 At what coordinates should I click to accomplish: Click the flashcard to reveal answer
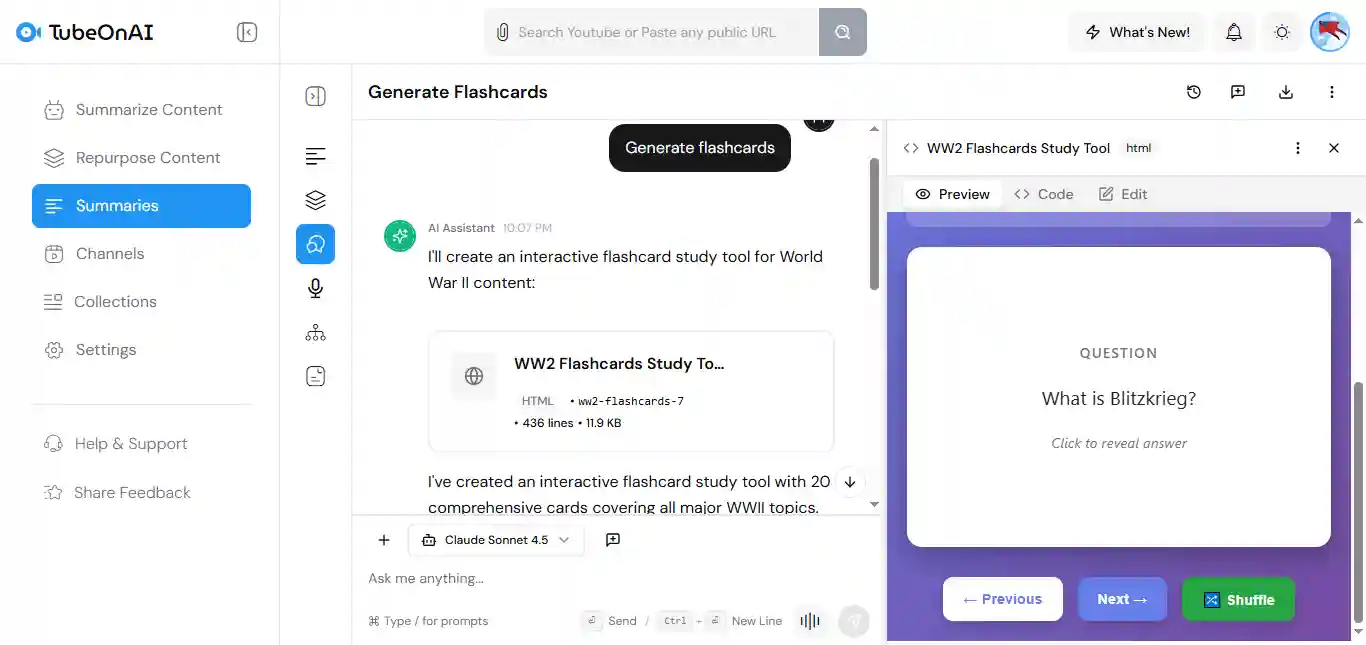[1118, 398]
